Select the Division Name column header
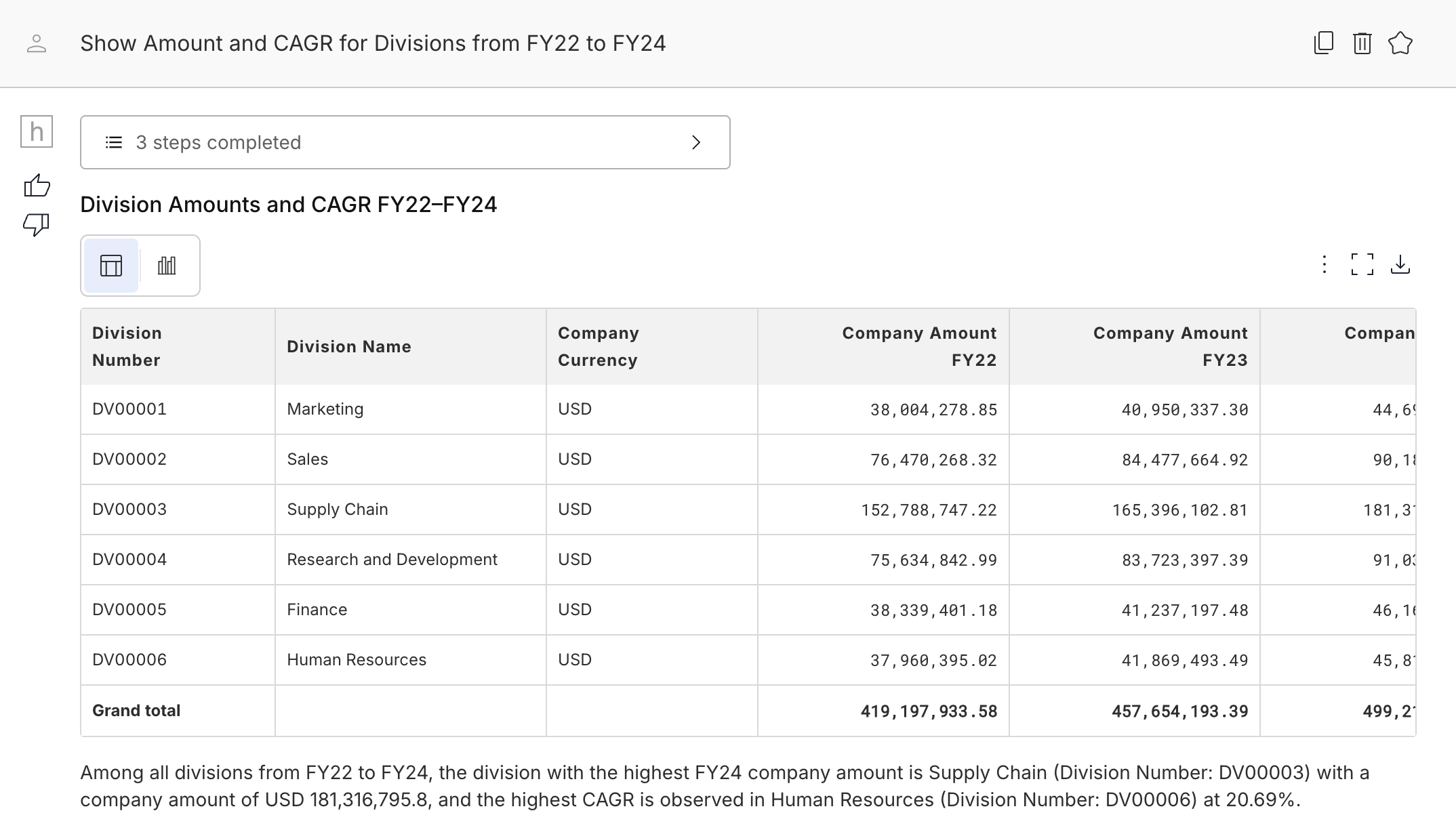Image resolution: width=1456 pixels, height=832 pixels. 348,346
